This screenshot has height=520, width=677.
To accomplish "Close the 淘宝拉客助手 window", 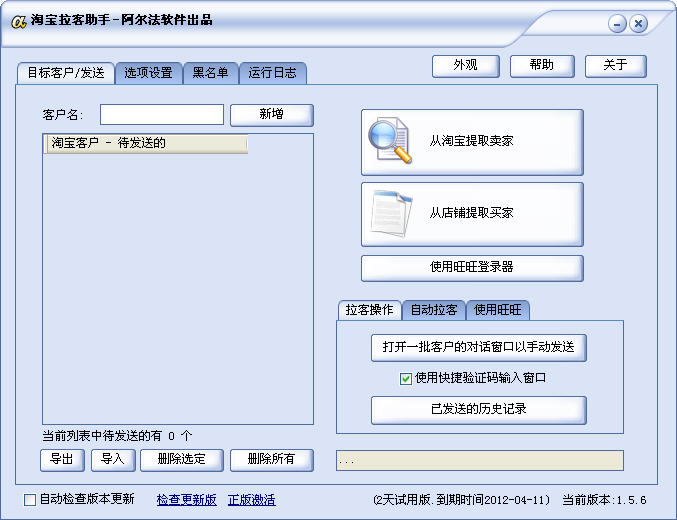I will (x=638, y=23).
